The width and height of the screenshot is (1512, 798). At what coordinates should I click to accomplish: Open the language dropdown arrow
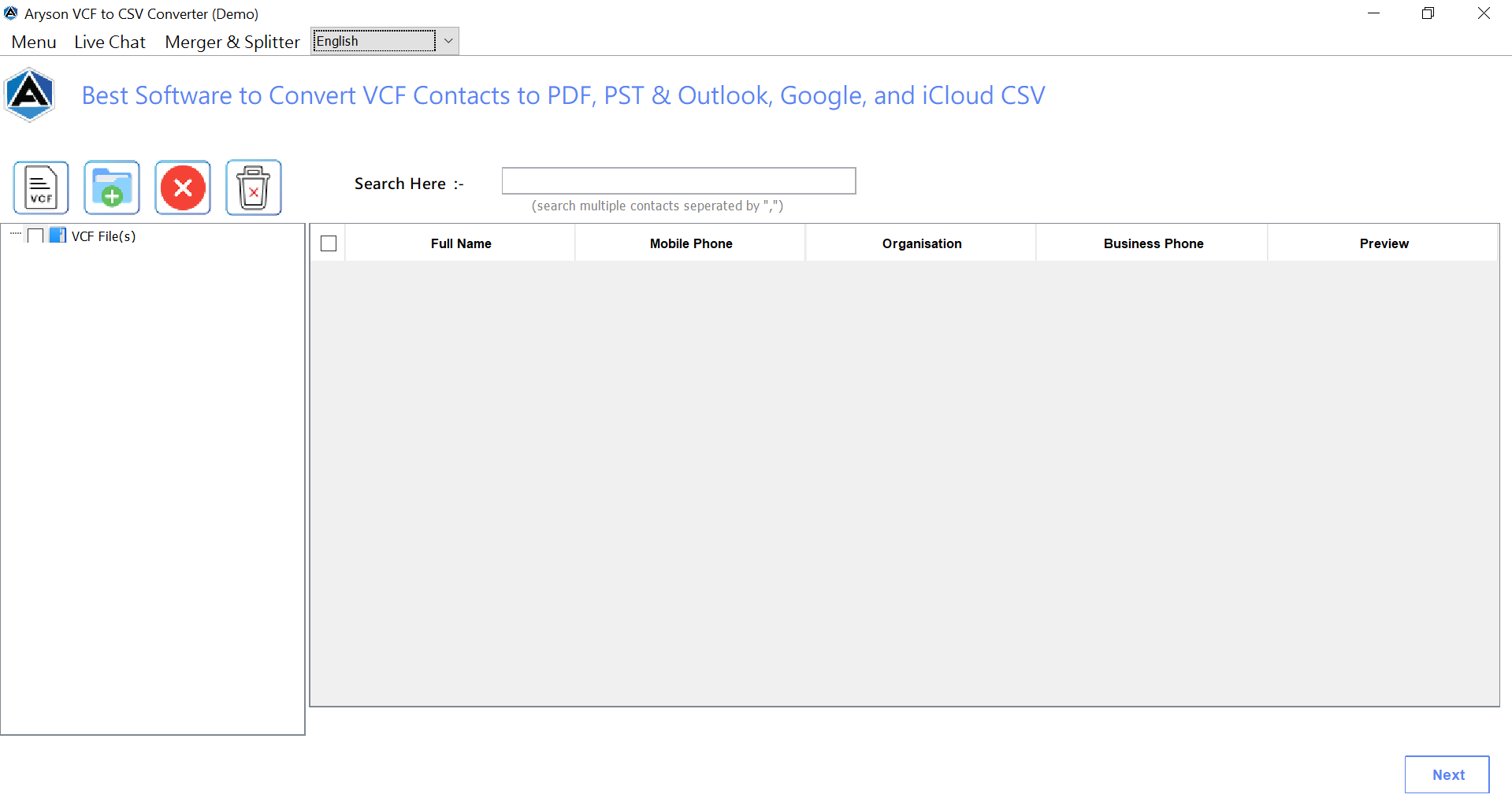tap(448, 41)
